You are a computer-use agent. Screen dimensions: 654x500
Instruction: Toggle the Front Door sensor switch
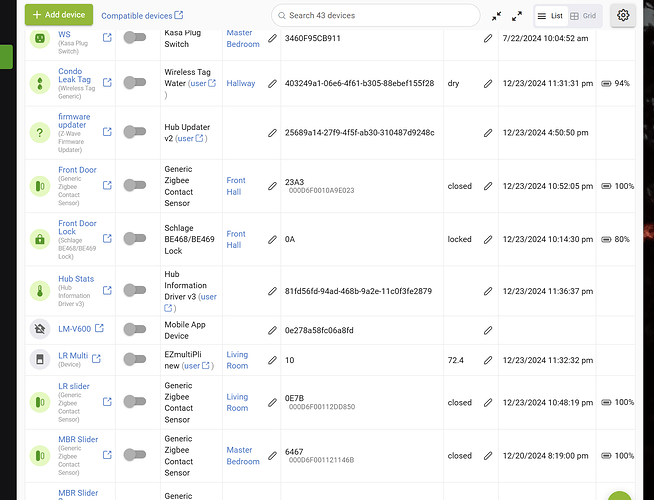click(x=135, y=185)
